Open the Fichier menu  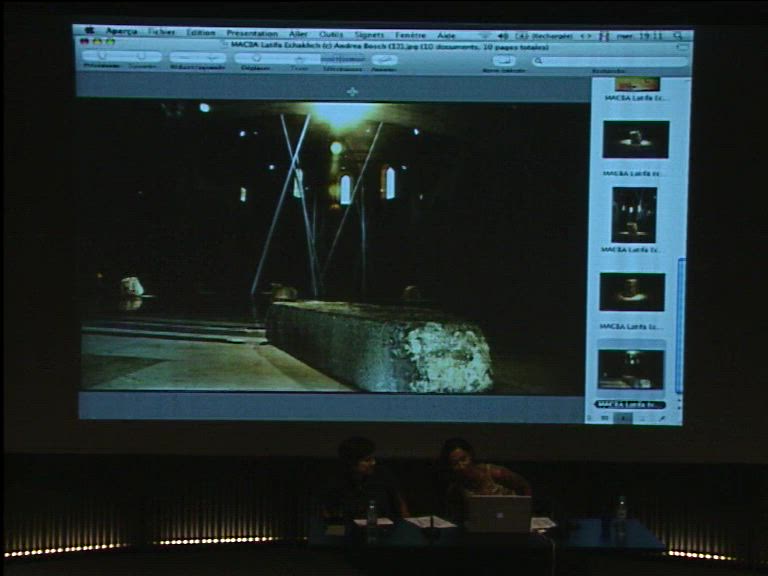[x=162, y=33]
